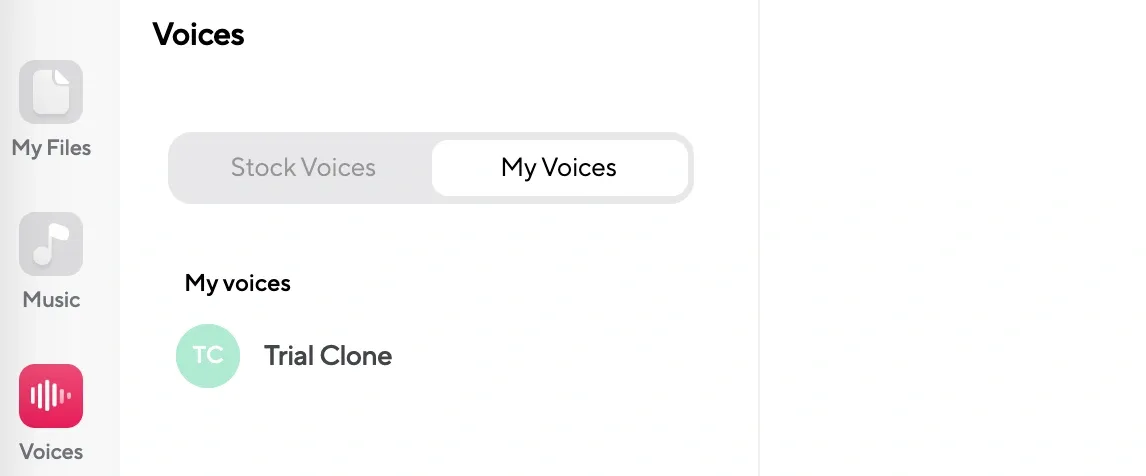Click the empty right-side panel
The width and height of the screenshot is (1146, 476).
pyautogui.click(x=950, y=240)
